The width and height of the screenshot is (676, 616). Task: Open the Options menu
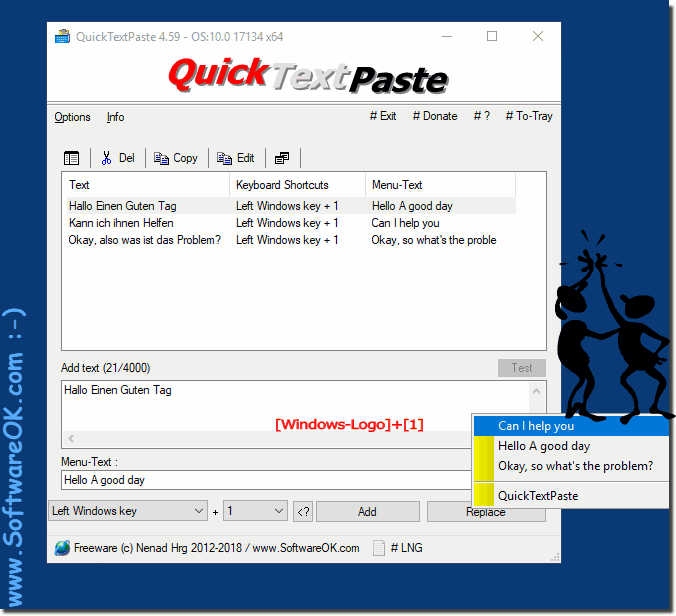pyautogui.click(x=72, y=117)
